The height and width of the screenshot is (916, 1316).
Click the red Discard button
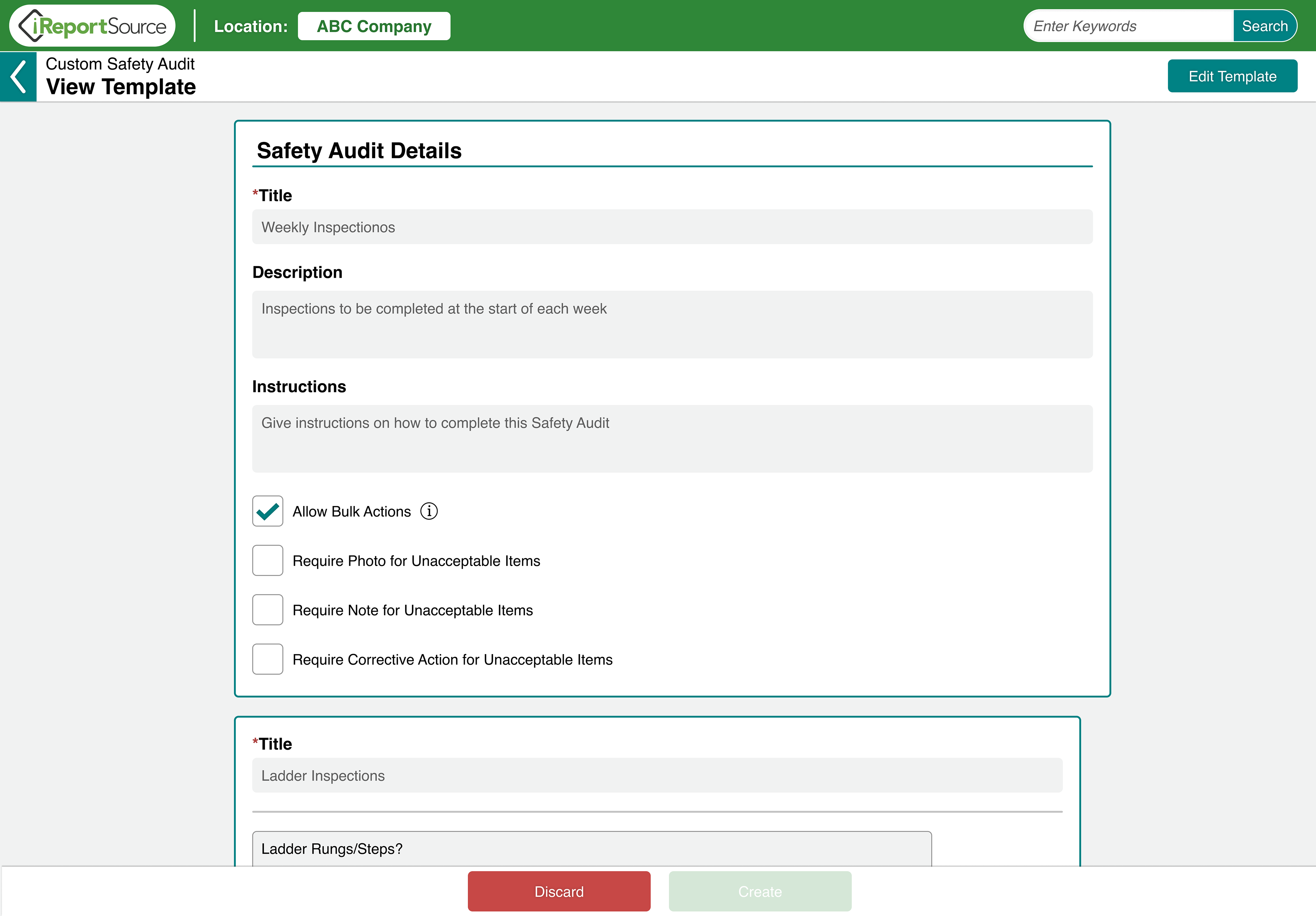click(x=558, y=891)
